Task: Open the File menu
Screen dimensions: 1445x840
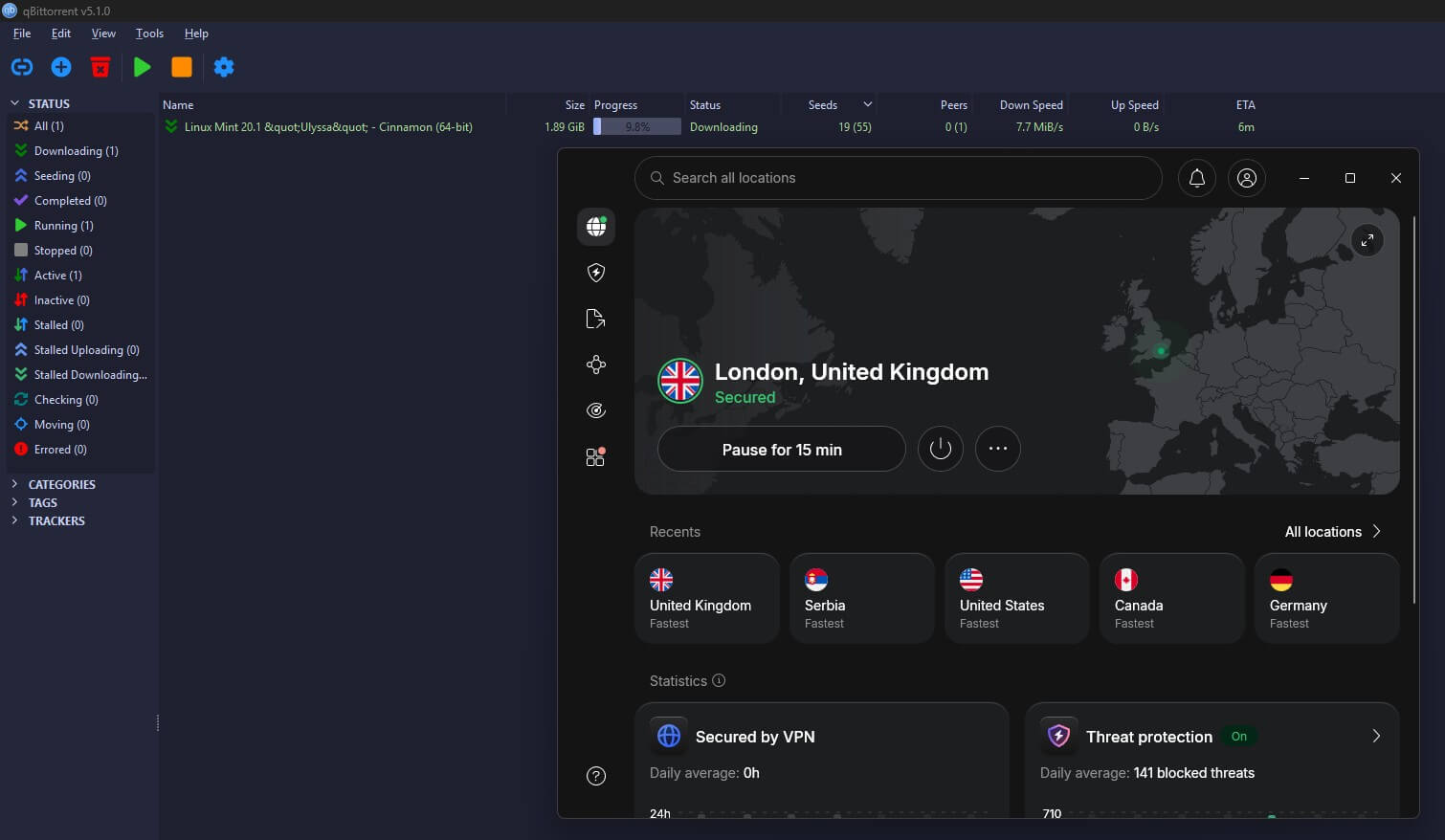Action: (22, 33)
